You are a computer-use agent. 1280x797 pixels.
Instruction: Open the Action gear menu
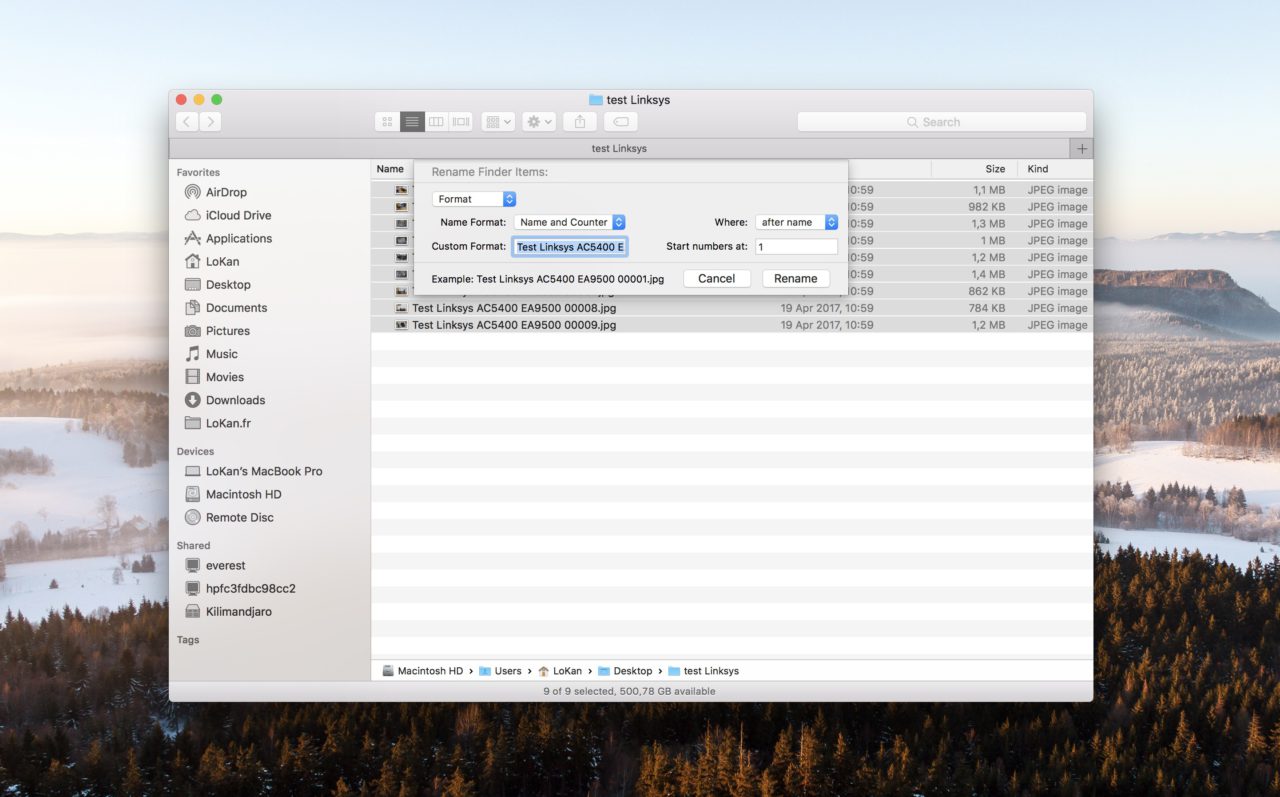tap(539, 122)
